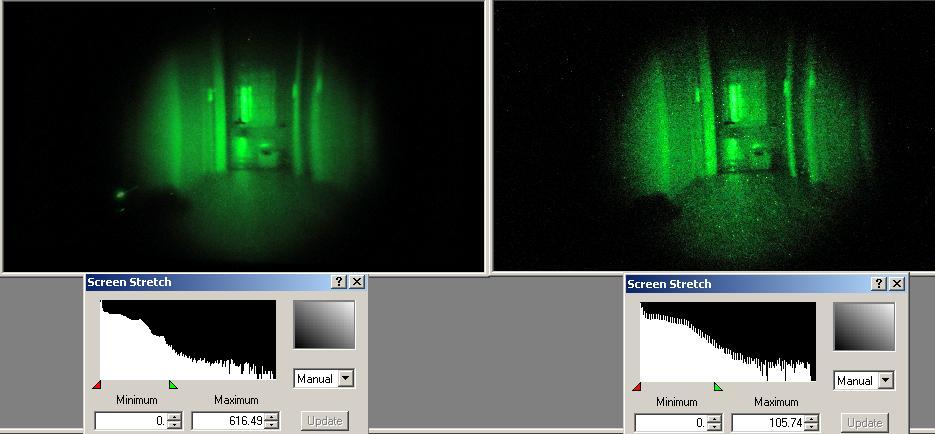935x434 pixels.
Task: Close the Screen Stretch dialog showing maximum 105.74
Action: [897, 284]
